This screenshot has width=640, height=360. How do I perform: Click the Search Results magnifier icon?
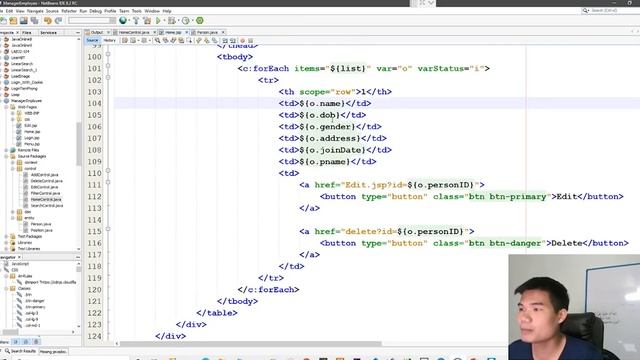(x=7, y=351)
